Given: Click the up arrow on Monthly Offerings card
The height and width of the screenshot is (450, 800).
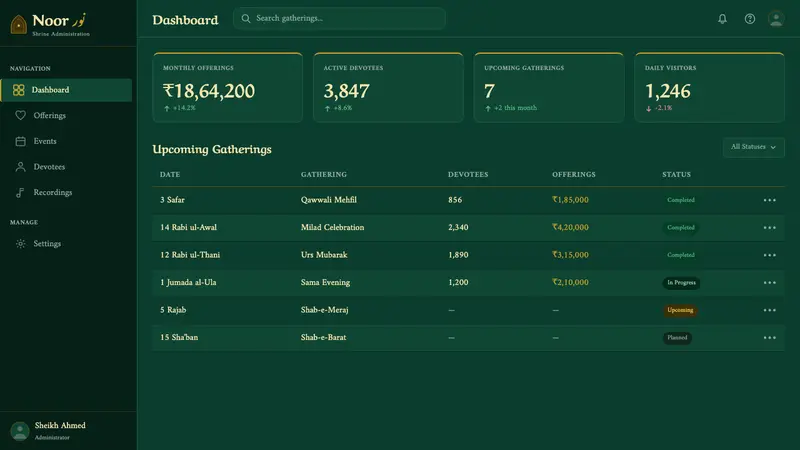Looking at the screenshot, I should click(167, 108).
